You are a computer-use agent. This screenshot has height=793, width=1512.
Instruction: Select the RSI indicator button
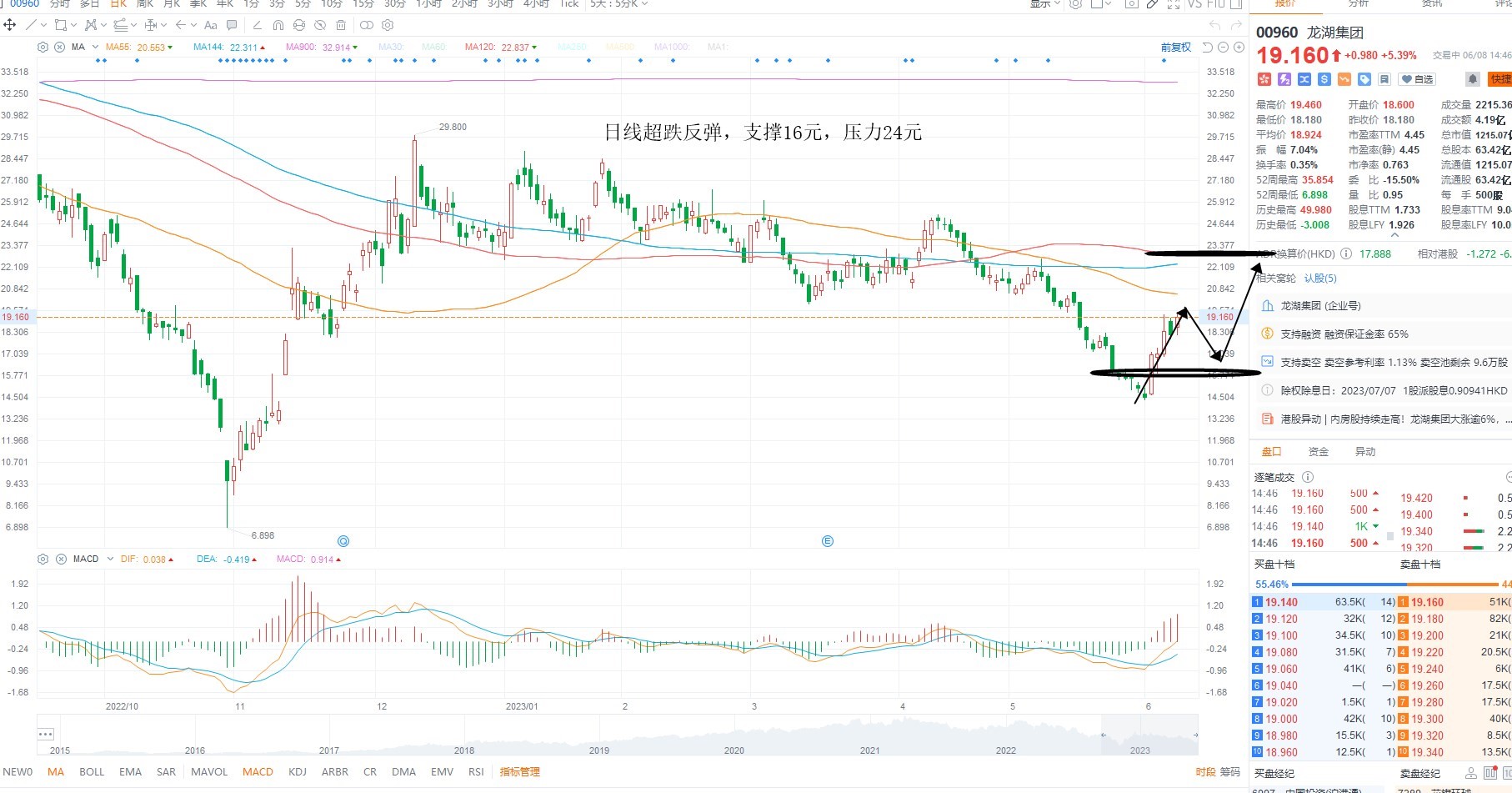pos(476,771)
